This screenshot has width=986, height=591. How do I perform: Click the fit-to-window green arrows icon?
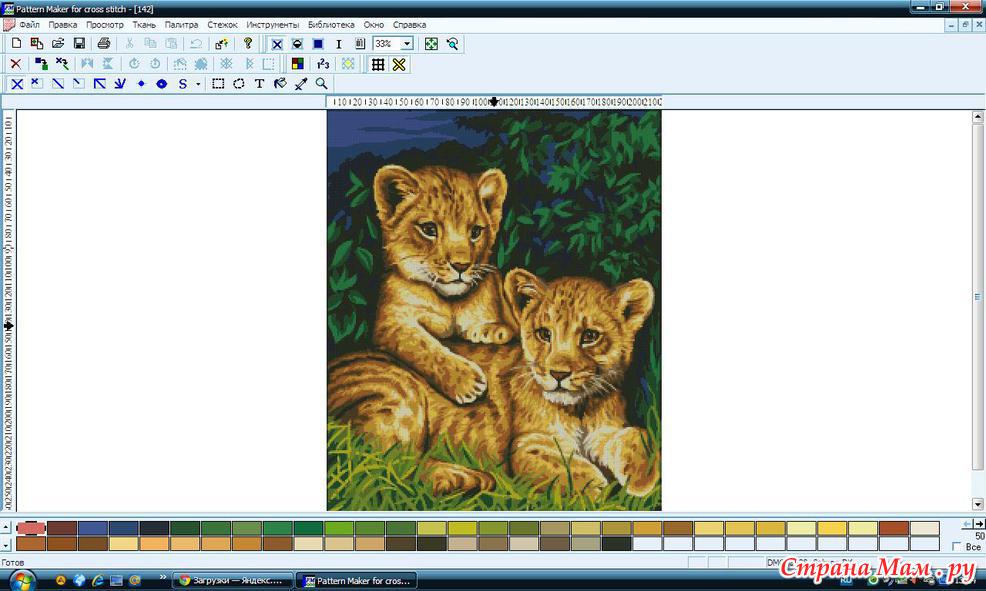pos(431,43)
